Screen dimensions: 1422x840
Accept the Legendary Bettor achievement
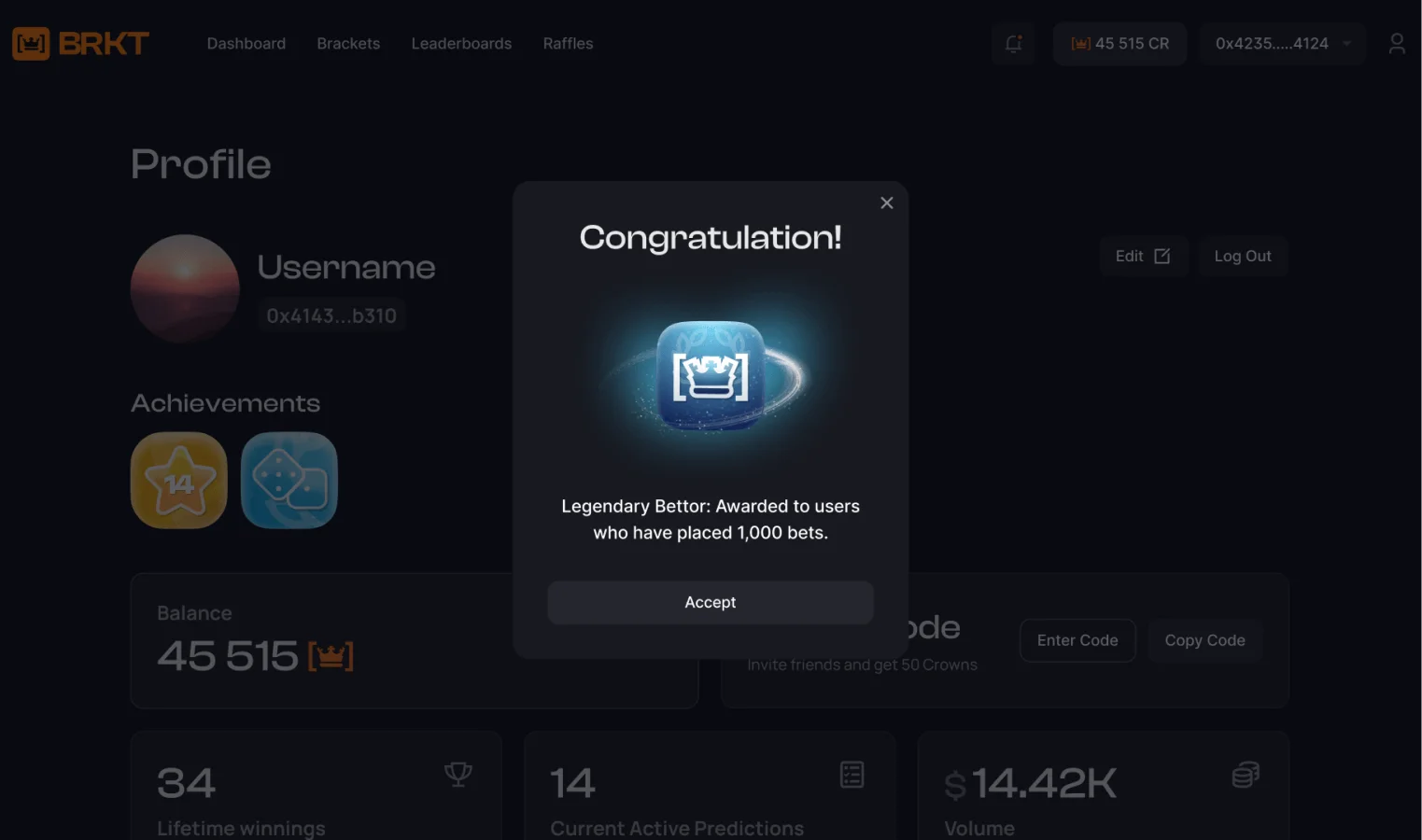[x=711, y=603]
